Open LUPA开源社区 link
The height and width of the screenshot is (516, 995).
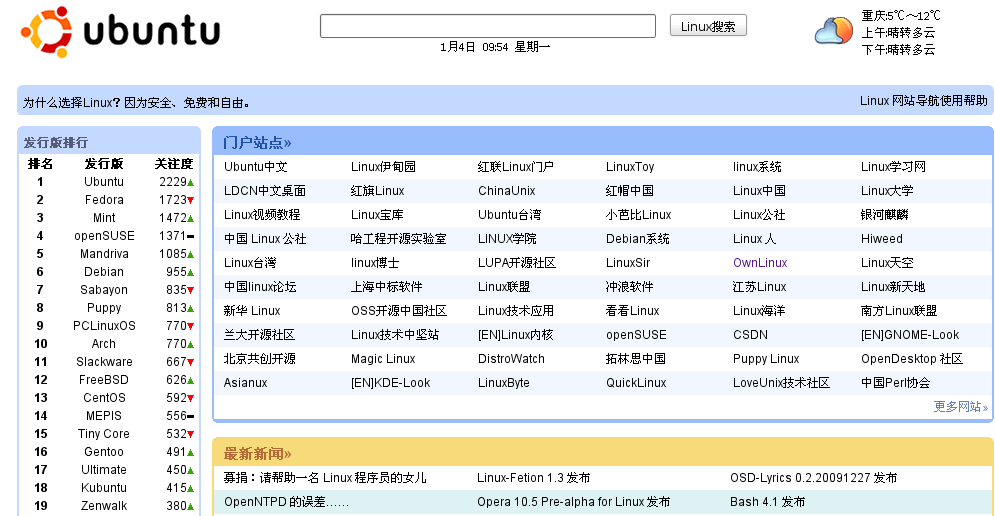[x=517, y=263]
